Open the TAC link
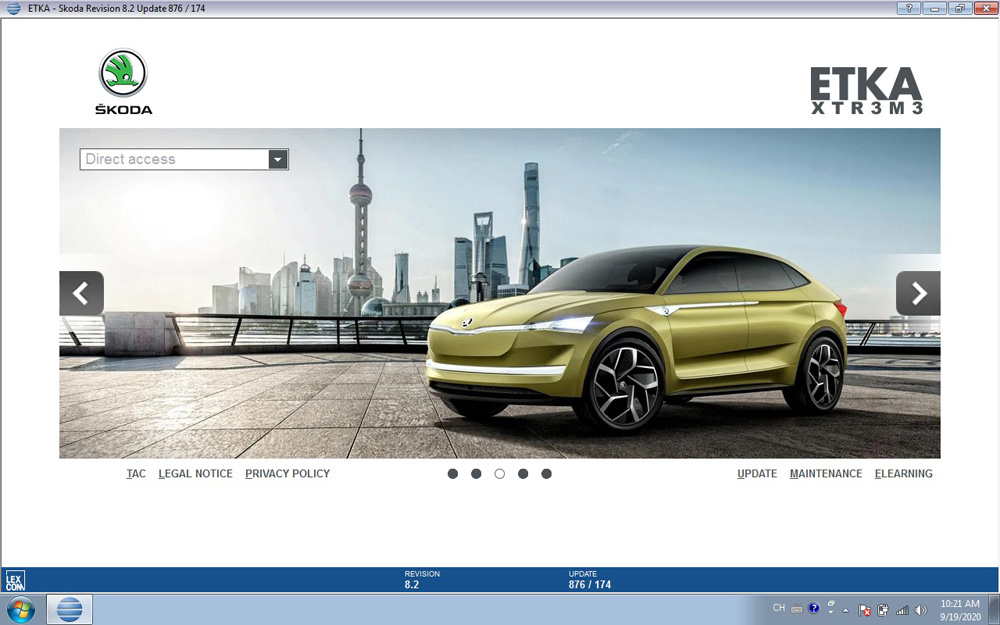Image resolution: width=1000 pixels, height=625 pixels. pos(136,474)
